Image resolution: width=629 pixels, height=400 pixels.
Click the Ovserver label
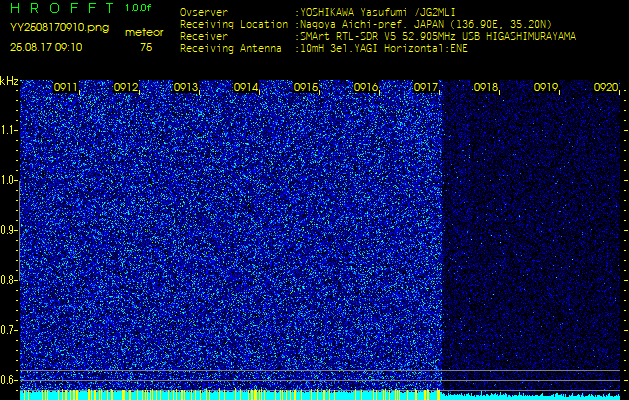point(204,12)
